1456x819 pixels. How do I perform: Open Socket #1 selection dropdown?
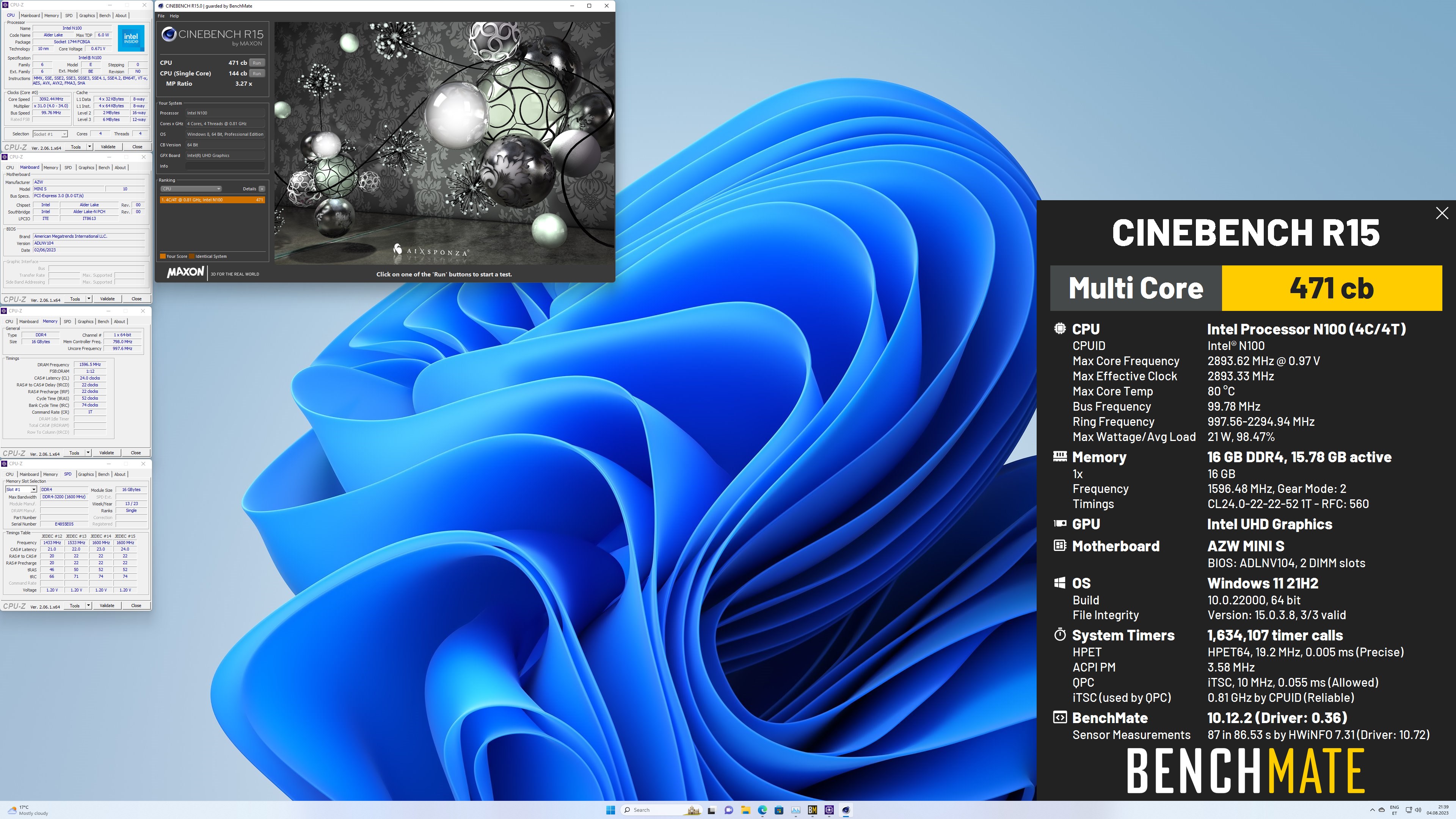pyautogui.click(x=50, y=134)
